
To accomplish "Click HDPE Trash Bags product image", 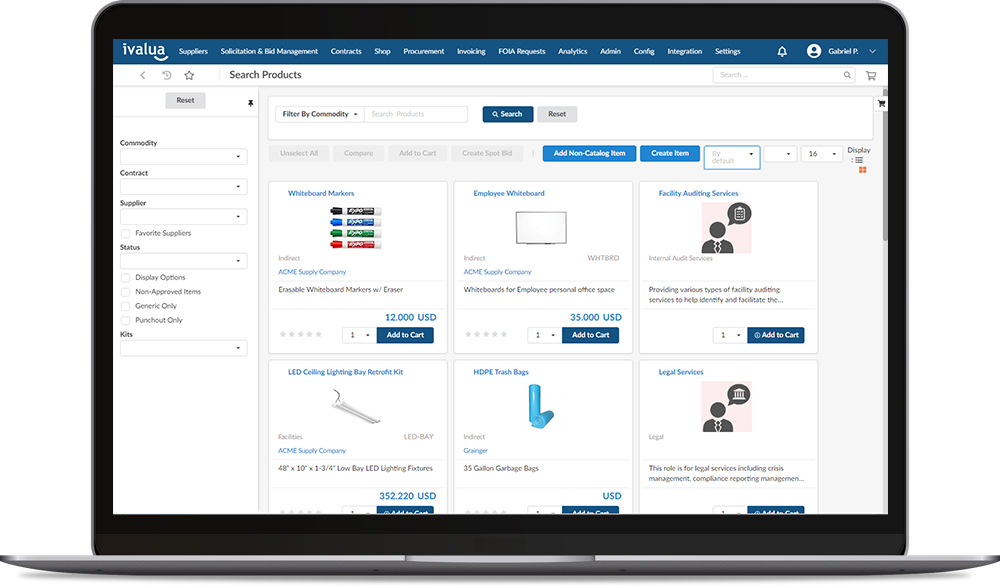I will coord(541,406).
